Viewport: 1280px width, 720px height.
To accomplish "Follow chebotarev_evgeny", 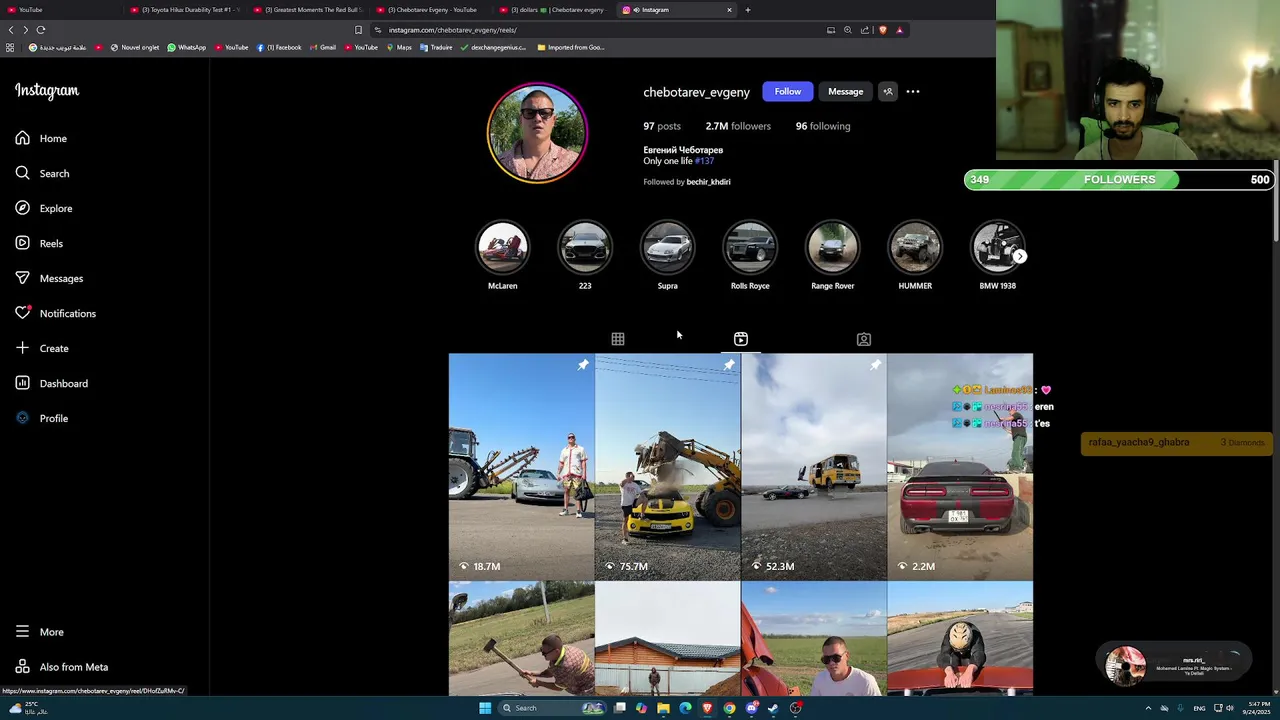I will tap(787, 92).
